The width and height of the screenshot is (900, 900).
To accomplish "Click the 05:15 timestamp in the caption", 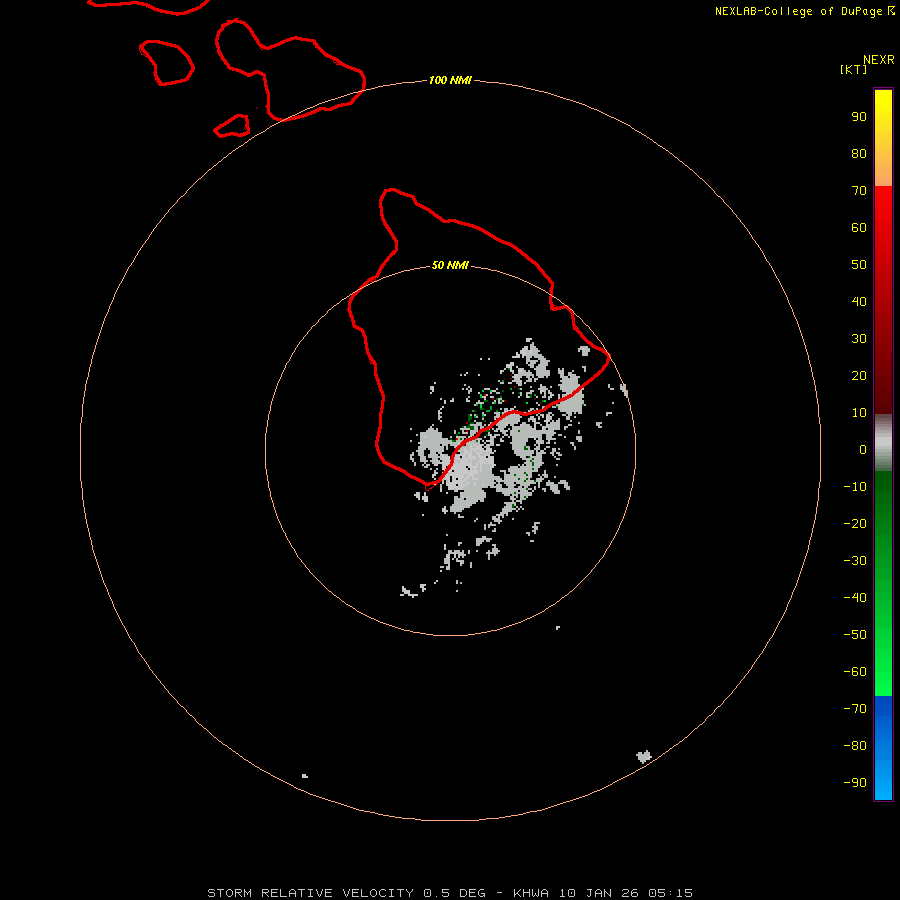I will coord(670,893).
